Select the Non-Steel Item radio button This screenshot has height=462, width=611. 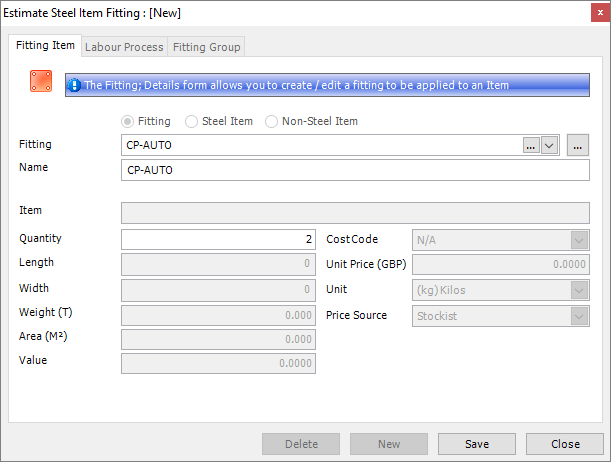pyautogui.click(x=272, y=121)
